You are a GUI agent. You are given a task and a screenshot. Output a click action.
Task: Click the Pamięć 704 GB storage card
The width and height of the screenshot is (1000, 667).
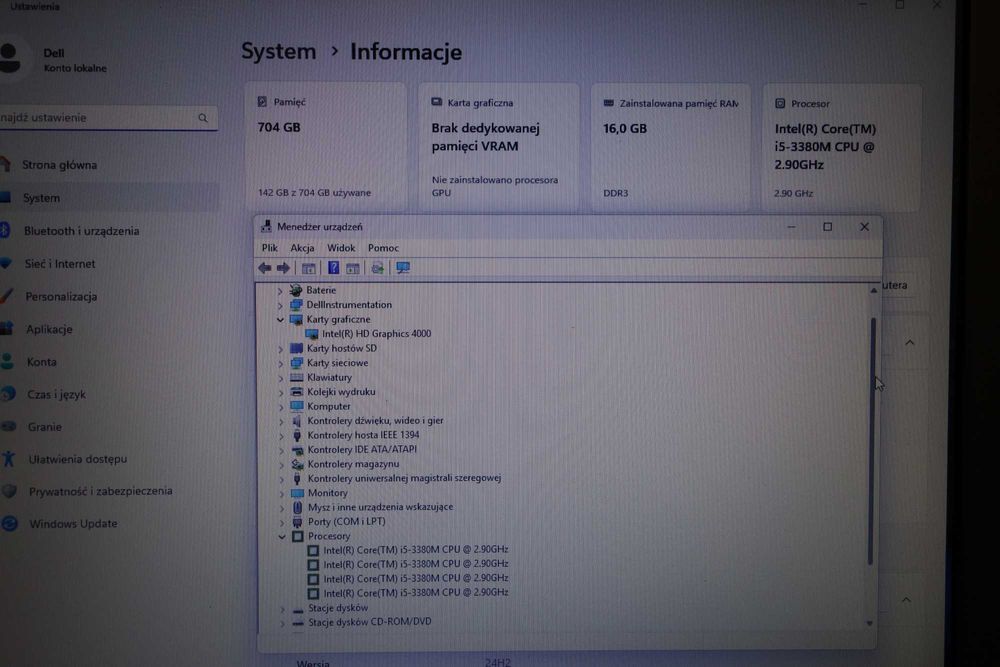point(326,147)
